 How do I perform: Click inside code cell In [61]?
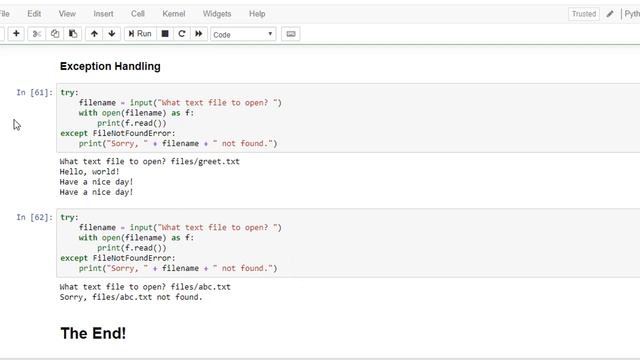click(x=348, y=118)
